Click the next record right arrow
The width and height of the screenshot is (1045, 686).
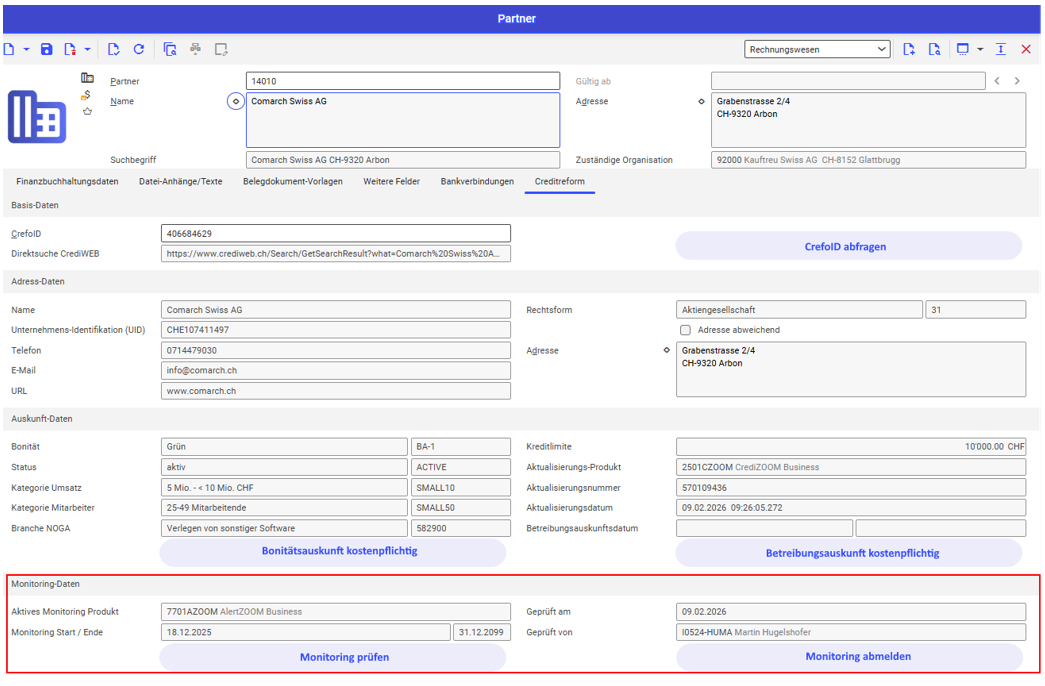point(1017,81)
